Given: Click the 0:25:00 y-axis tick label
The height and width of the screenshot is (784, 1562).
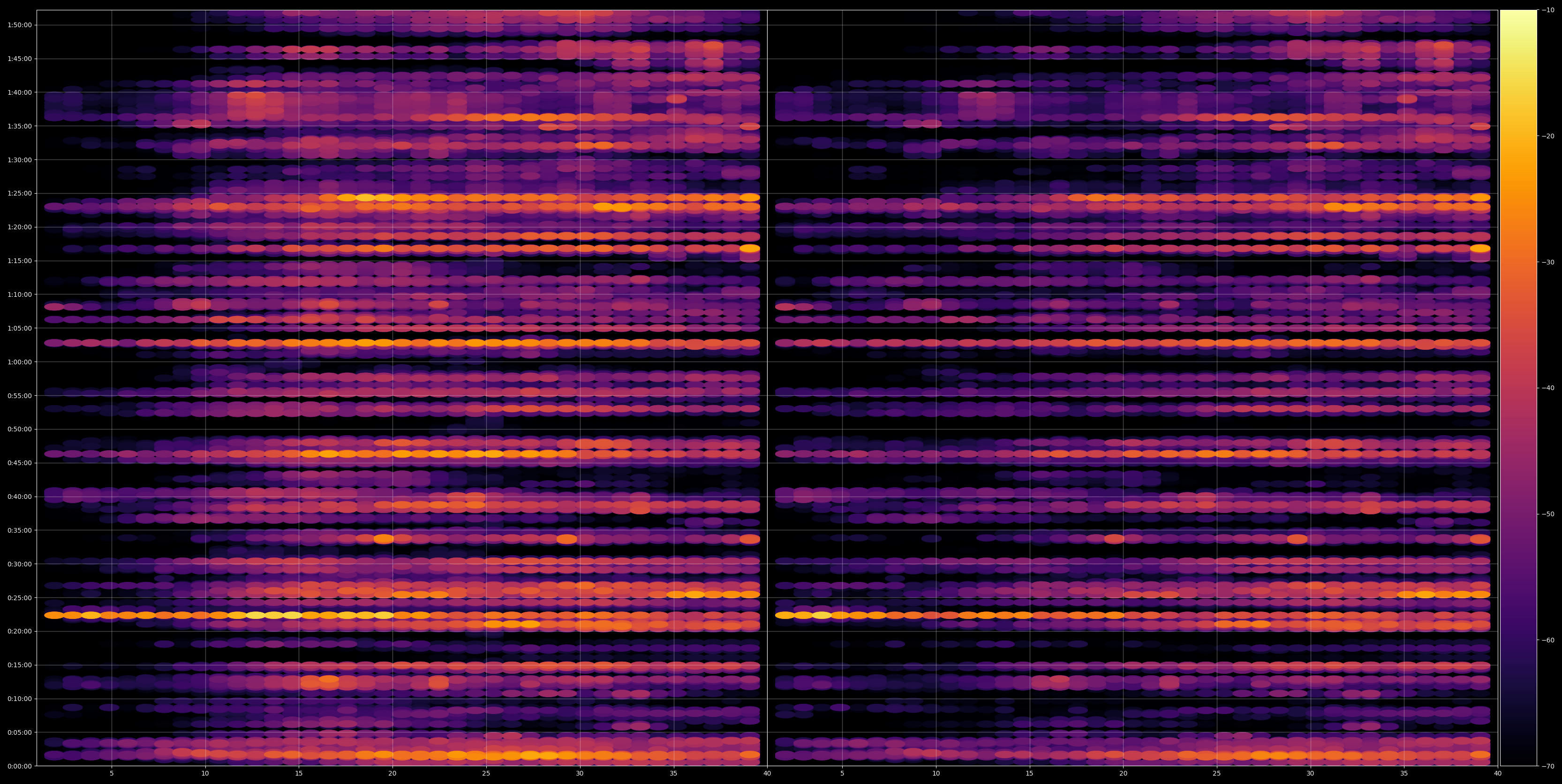Looking at the screenshot, I should (x=19, y=597).
